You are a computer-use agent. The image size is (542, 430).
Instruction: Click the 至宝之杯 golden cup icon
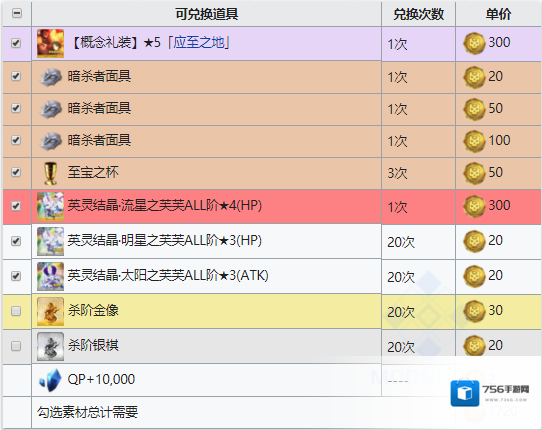(x=50, y=173)
